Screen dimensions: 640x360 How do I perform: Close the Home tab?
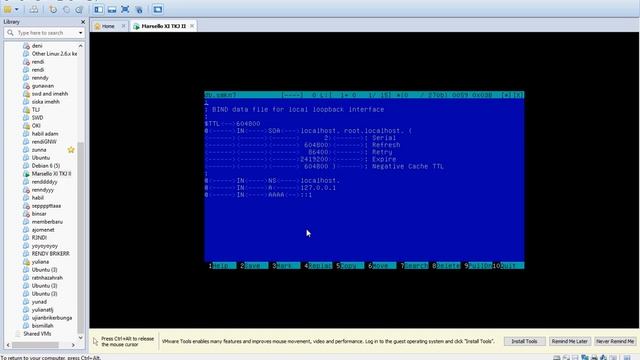click(123, 26)
